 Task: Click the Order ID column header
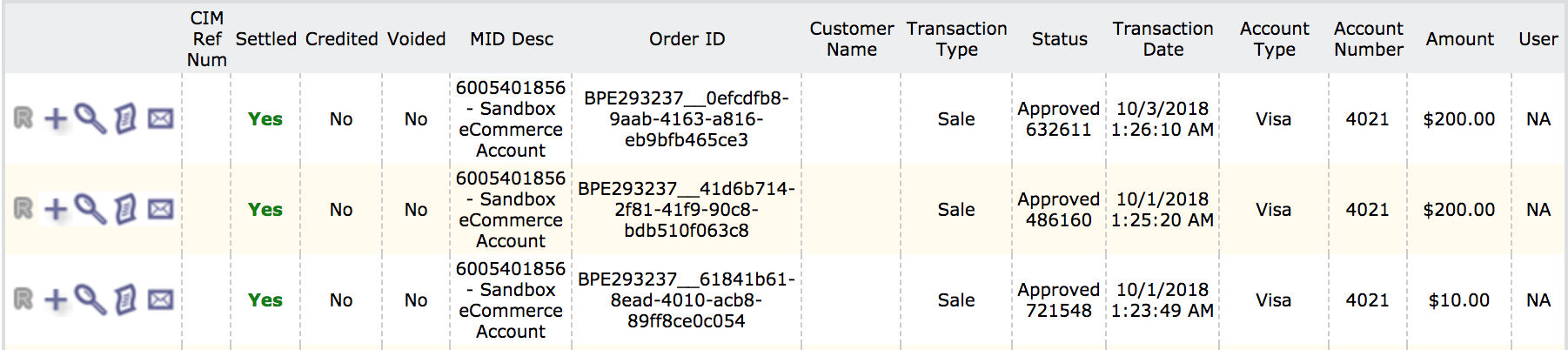(x=687, y=39)
